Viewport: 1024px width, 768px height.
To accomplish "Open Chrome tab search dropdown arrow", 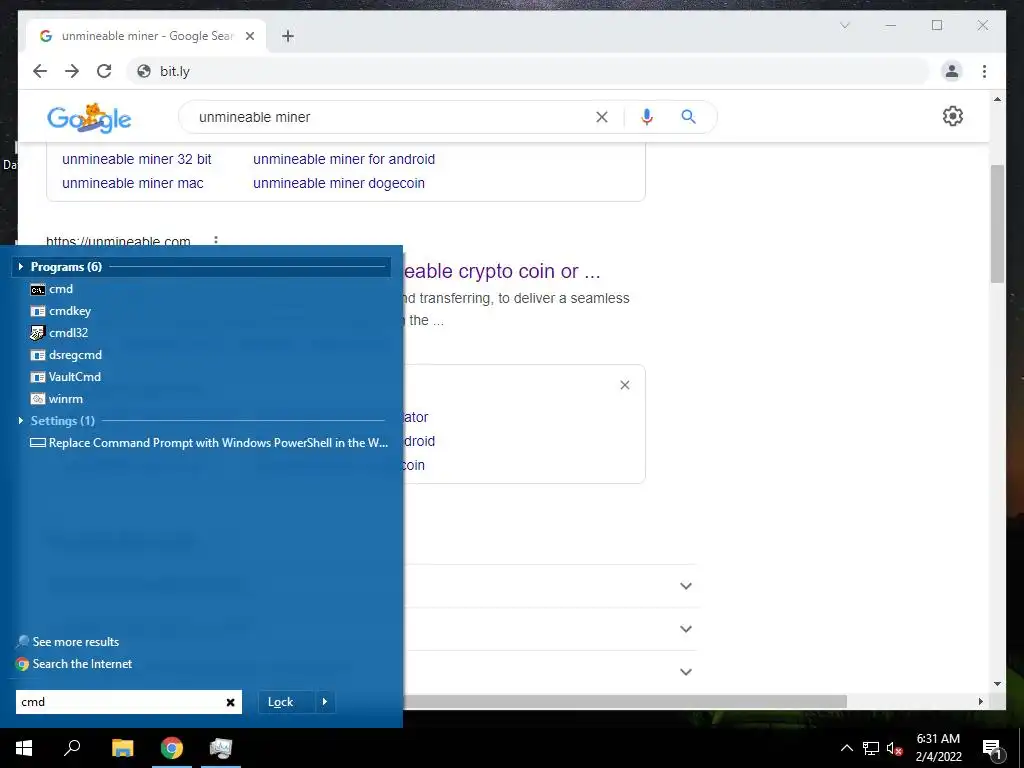I will (x=844, y=25).
